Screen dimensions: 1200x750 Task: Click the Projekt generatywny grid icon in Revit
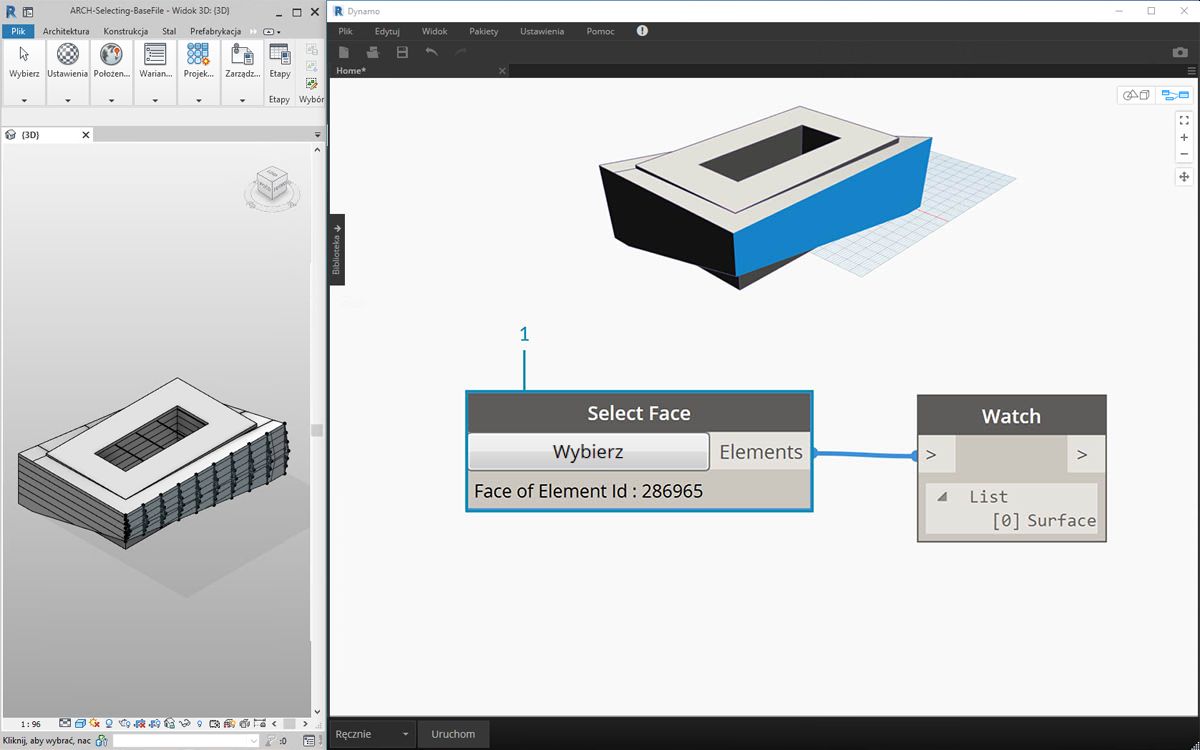pos(198,54)
